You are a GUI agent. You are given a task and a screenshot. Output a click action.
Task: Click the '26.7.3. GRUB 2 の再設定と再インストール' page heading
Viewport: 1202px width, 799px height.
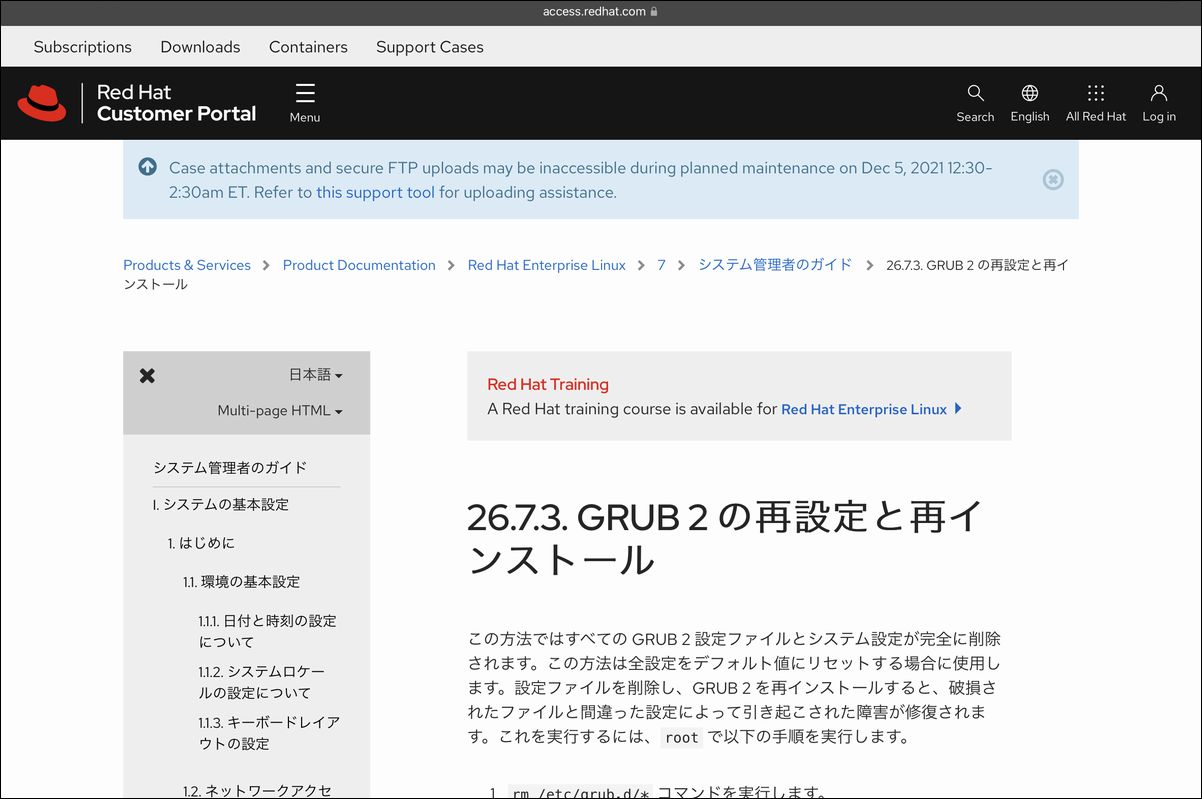726,537
